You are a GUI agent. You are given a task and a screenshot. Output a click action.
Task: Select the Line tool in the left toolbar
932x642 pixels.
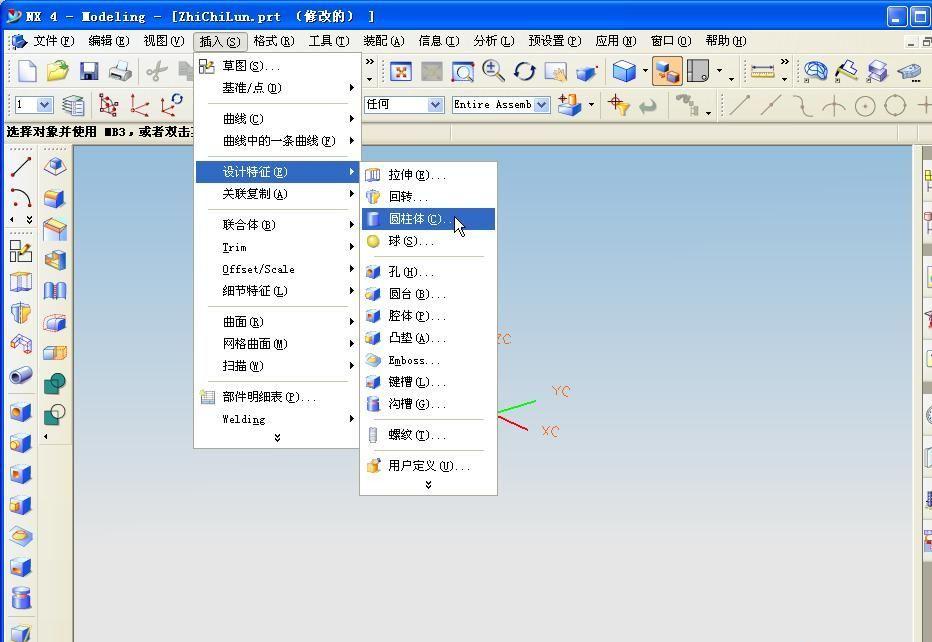(x=20, y=167)
